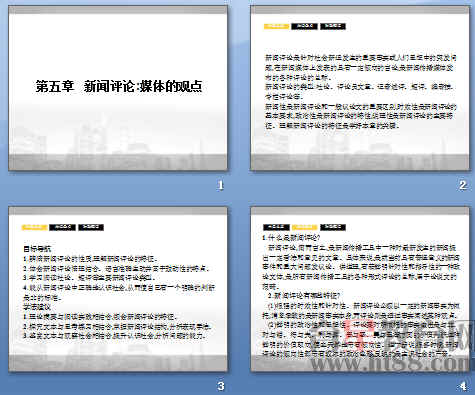Click slide number 4 label
Image resolution: width=475 pixels, height=395 pixels.
click(463, 386)
